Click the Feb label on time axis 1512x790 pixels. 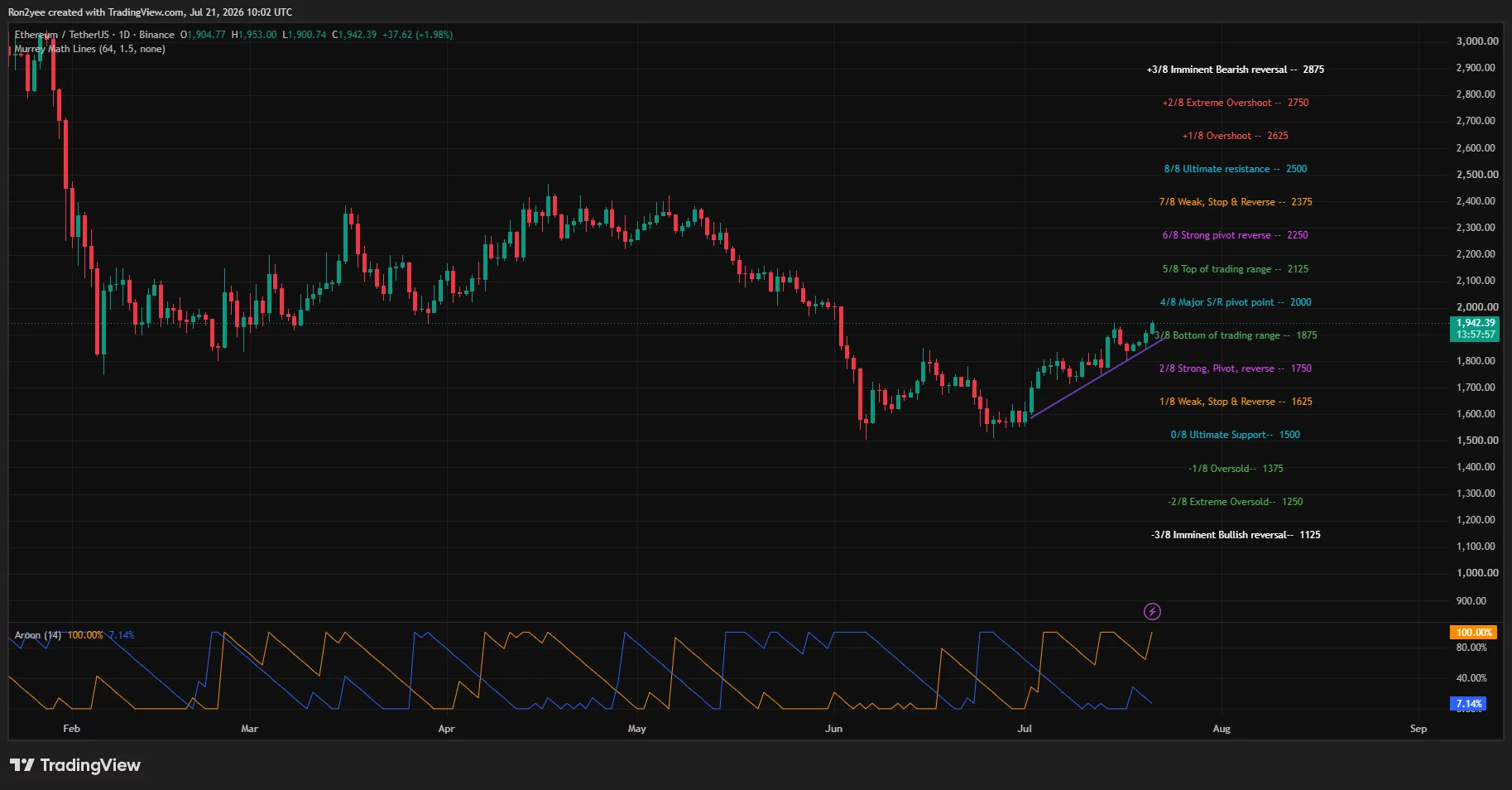pyautogui.click(x=71, y=729)
